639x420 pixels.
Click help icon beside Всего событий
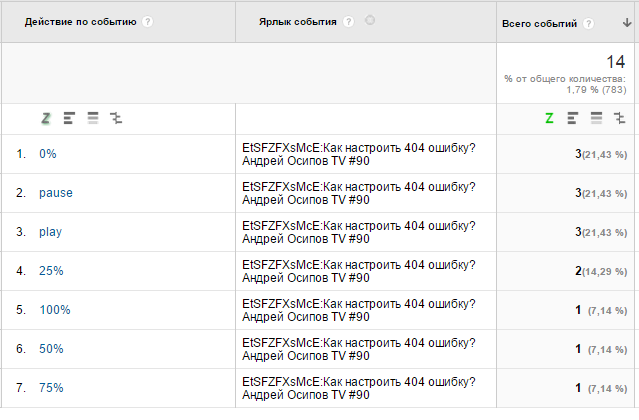tap(587, 23)
